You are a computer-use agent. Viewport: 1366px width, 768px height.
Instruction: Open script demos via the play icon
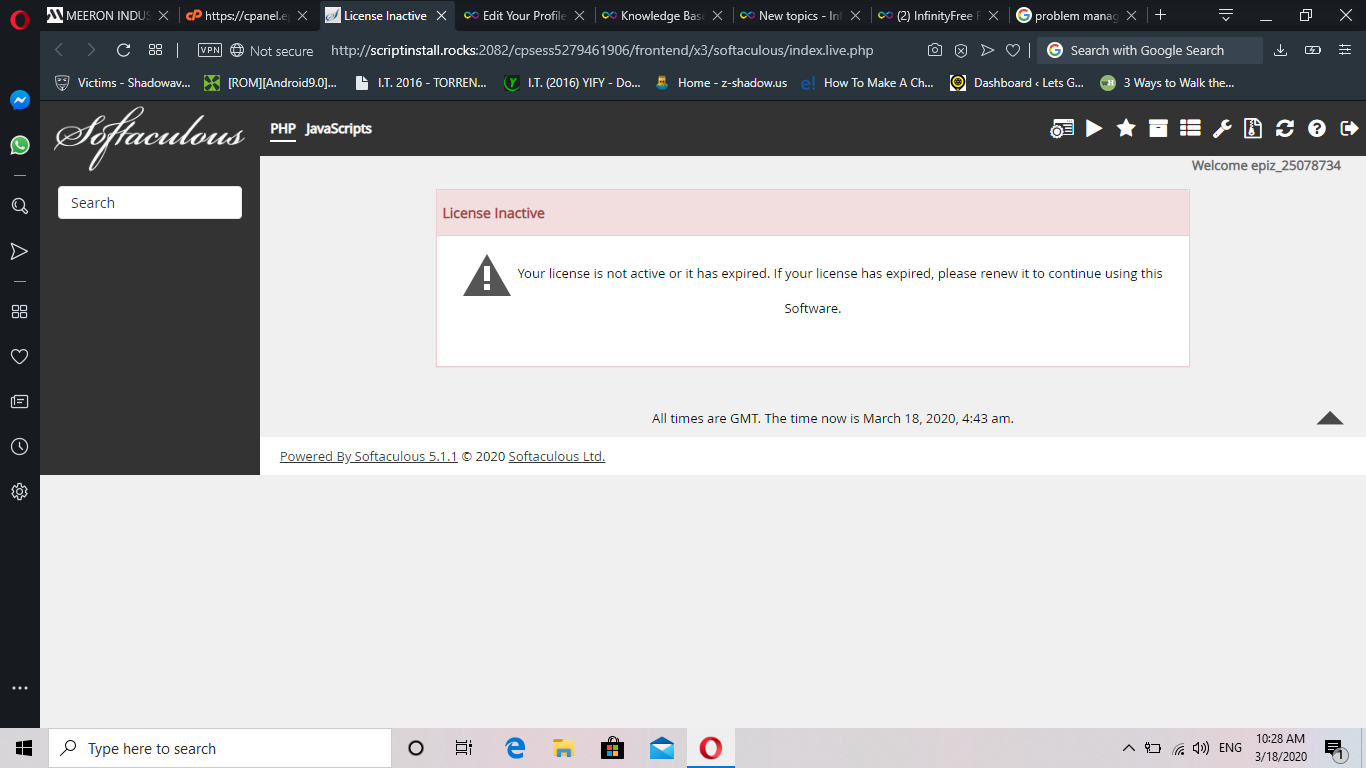(1094, 128)
